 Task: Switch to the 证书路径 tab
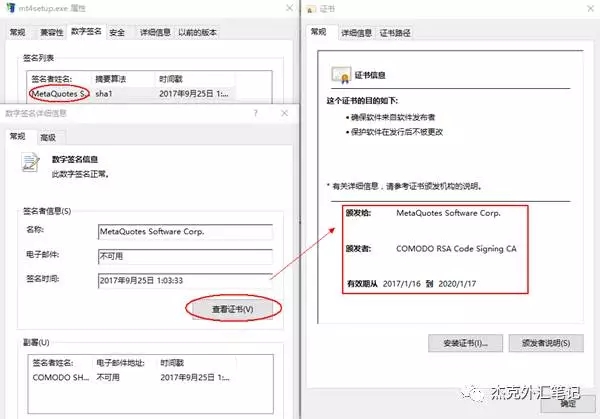coord(395,33)
